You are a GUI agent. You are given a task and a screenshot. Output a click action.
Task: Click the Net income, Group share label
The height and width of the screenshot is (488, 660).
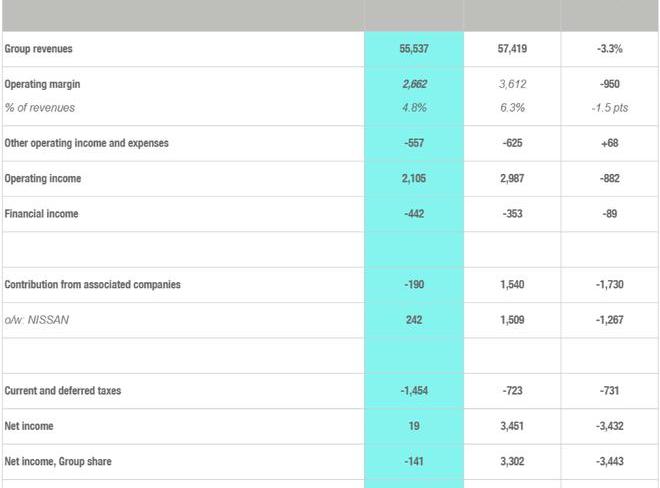click(58, 462)
